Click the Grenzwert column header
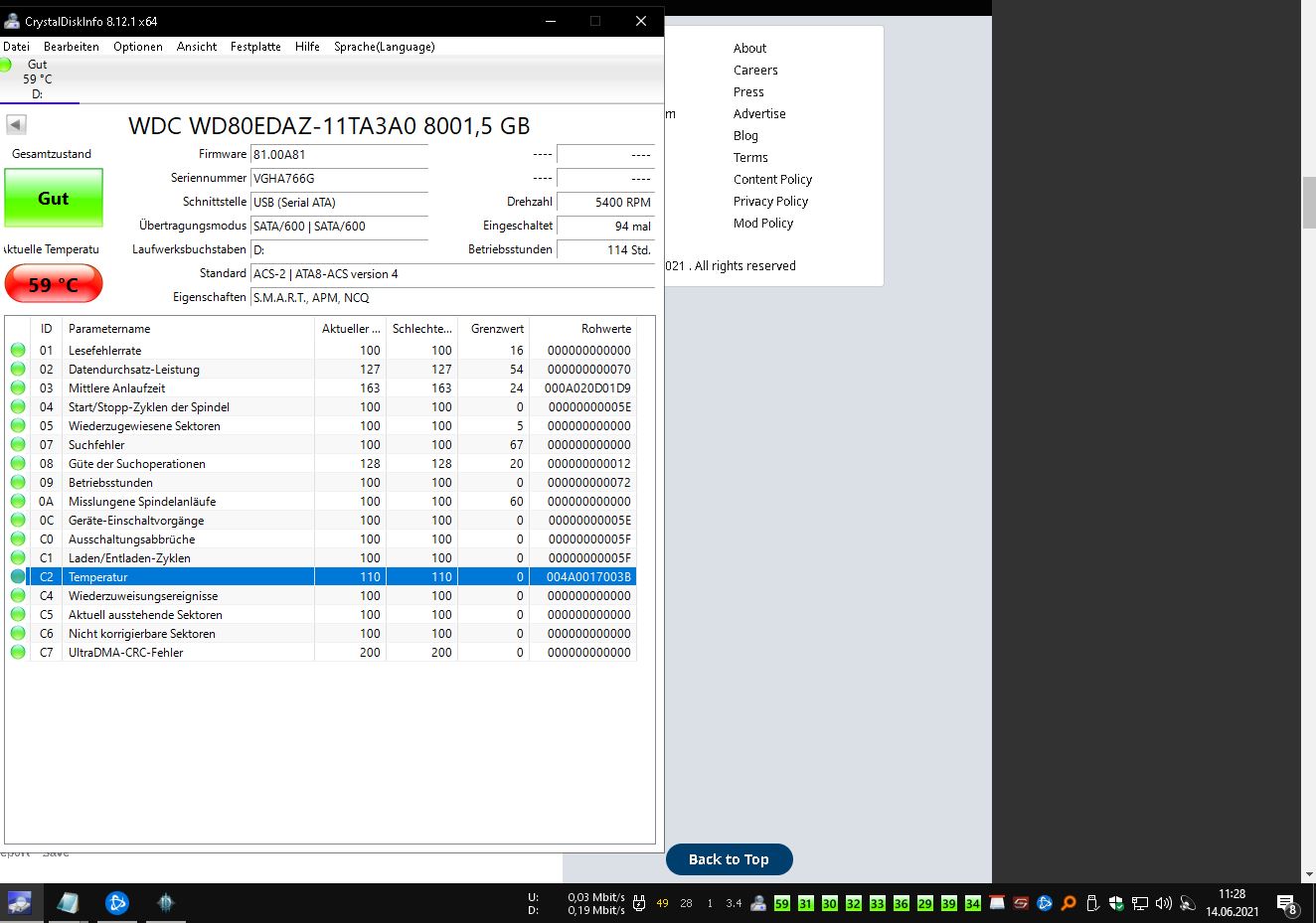Screen dimensions: 1316x923 tap(493, 329)
